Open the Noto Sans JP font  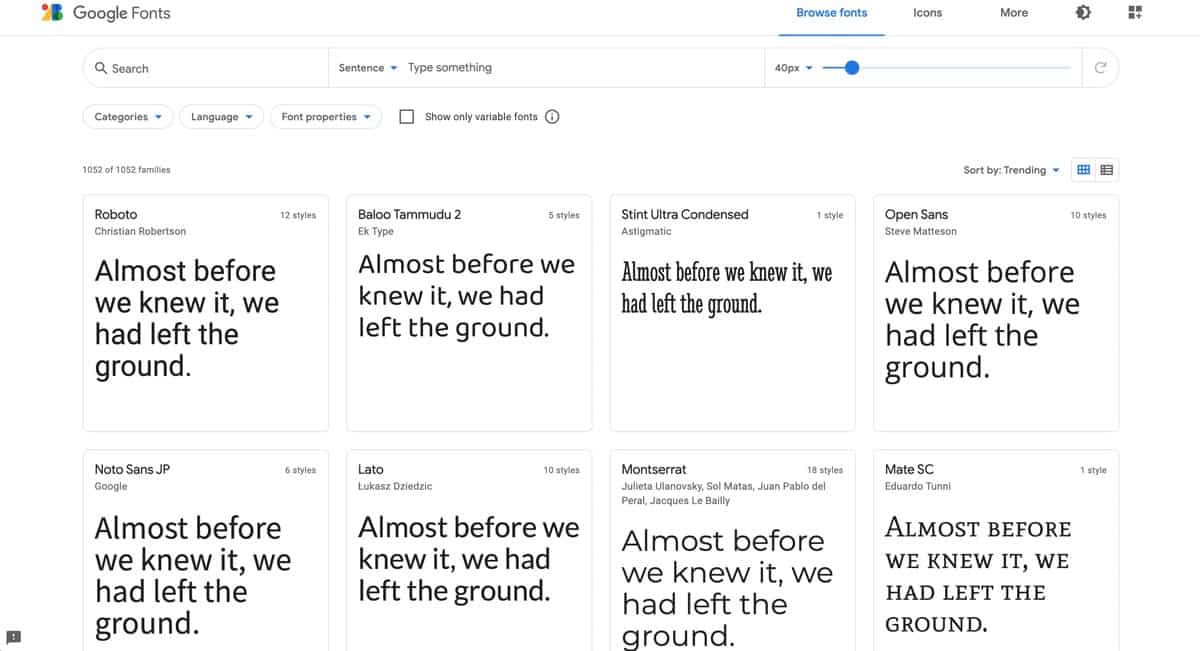pos(132,469)
